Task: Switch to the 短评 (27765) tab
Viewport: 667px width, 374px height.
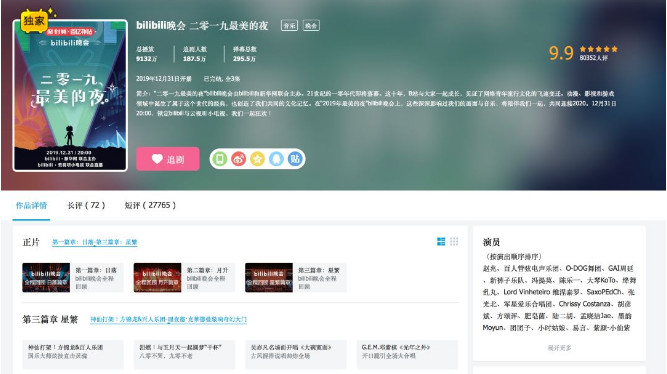Action: [x=150, y=206]
